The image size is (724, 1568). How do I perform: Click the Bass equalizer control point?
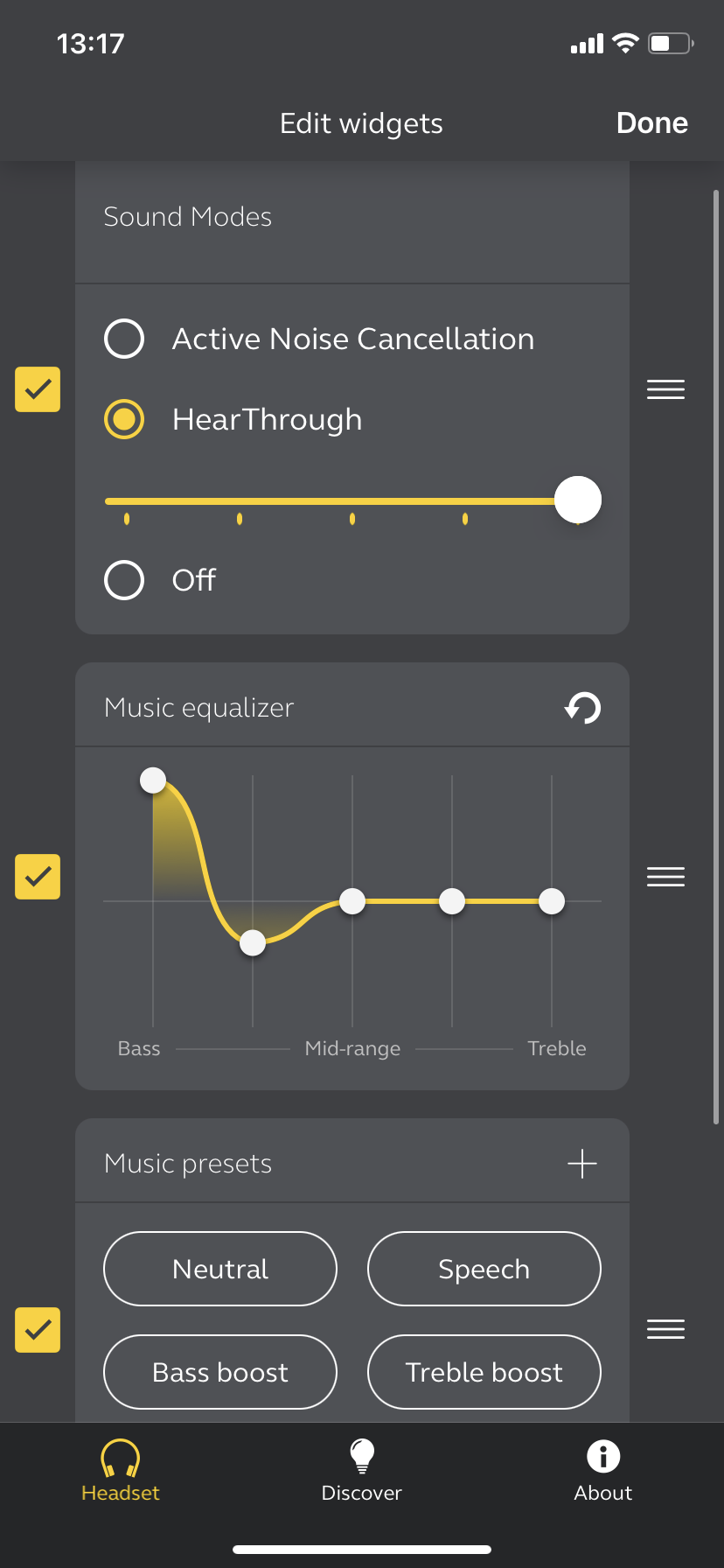[x=153, y=780]
